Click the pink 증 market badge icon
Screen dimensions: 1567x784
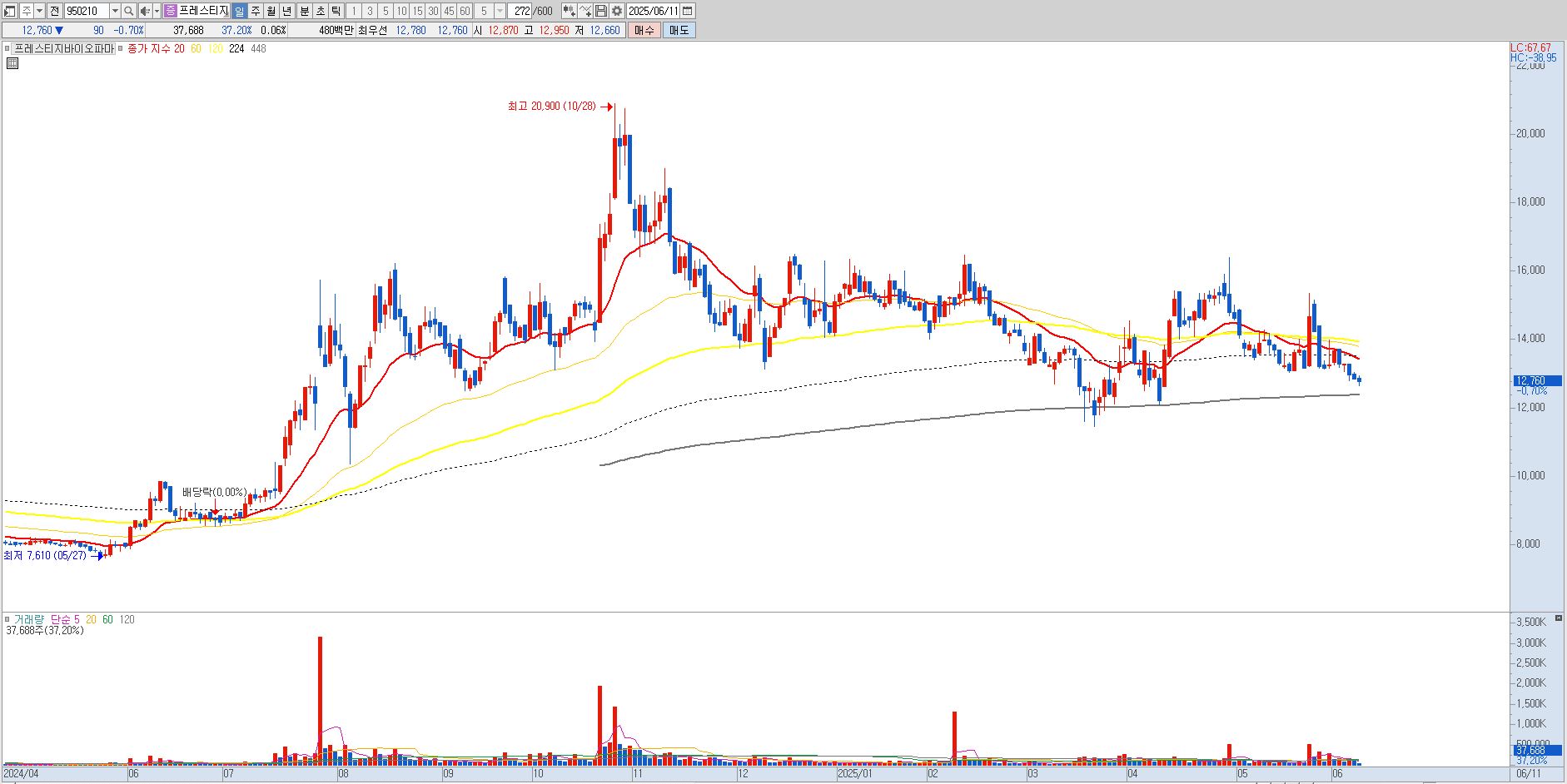click(x=170, y=11)
